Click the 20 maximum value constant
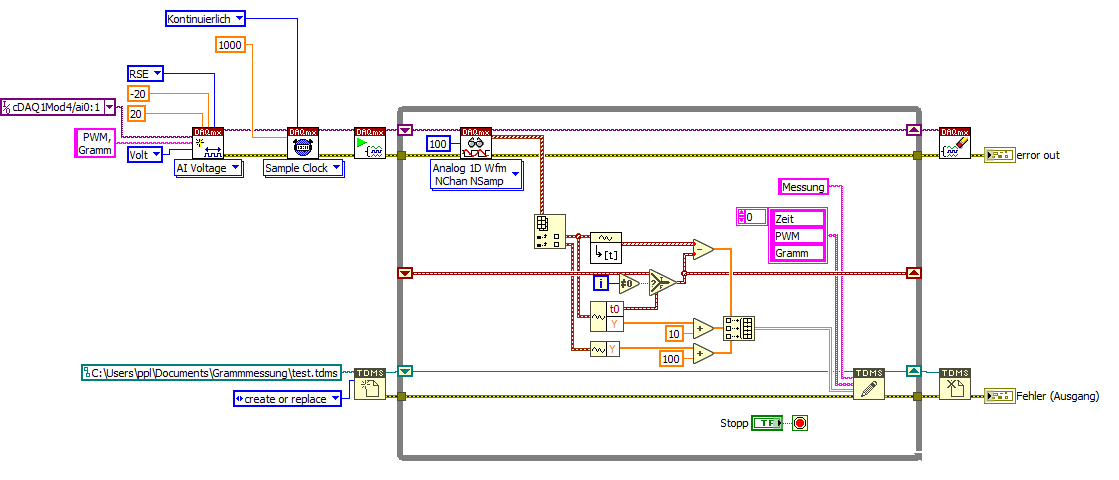This screenshot has width=1119, height=480. [x=137, y=113]
